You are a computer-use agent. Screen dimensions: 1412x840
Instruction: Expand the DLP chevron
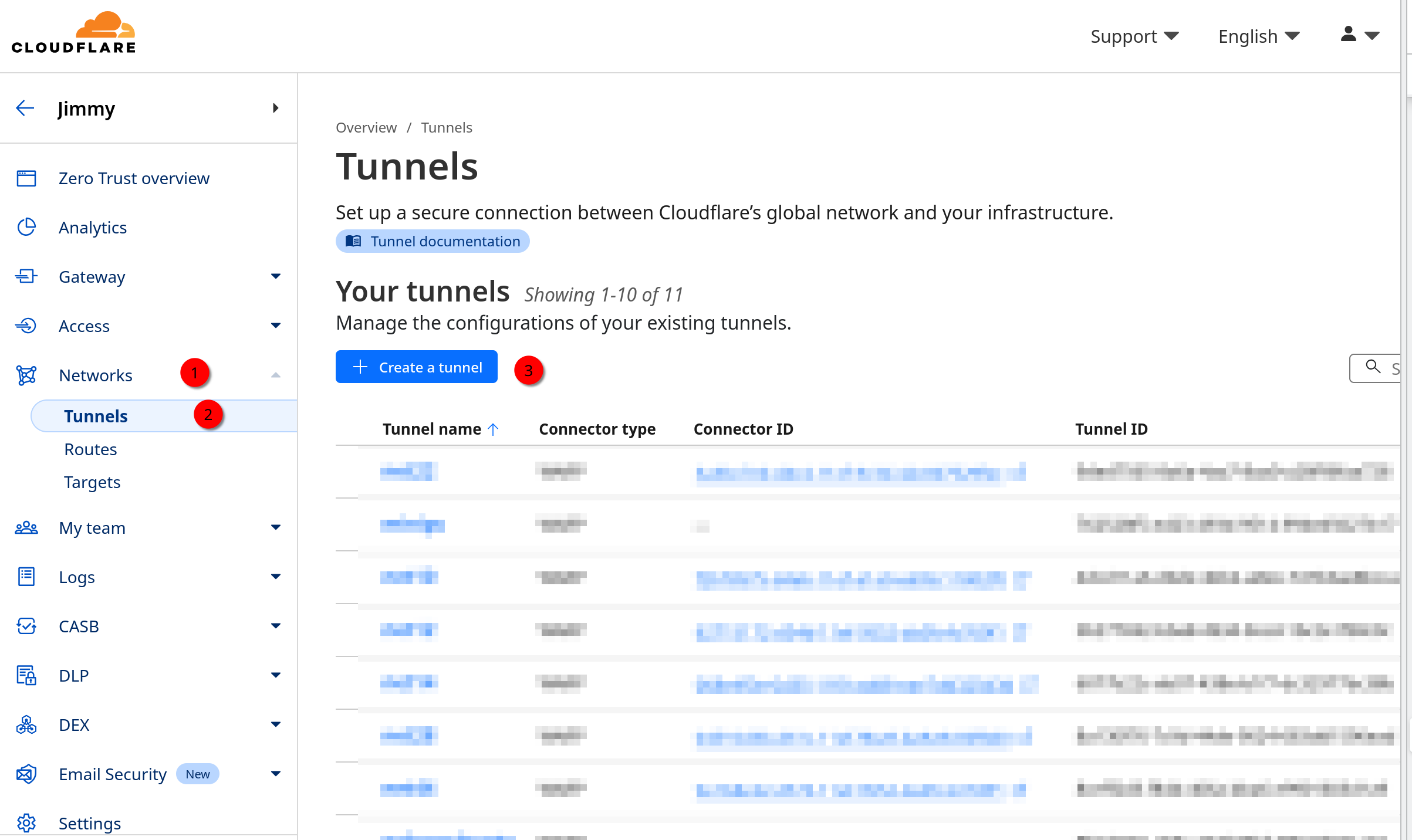[276, 675]
